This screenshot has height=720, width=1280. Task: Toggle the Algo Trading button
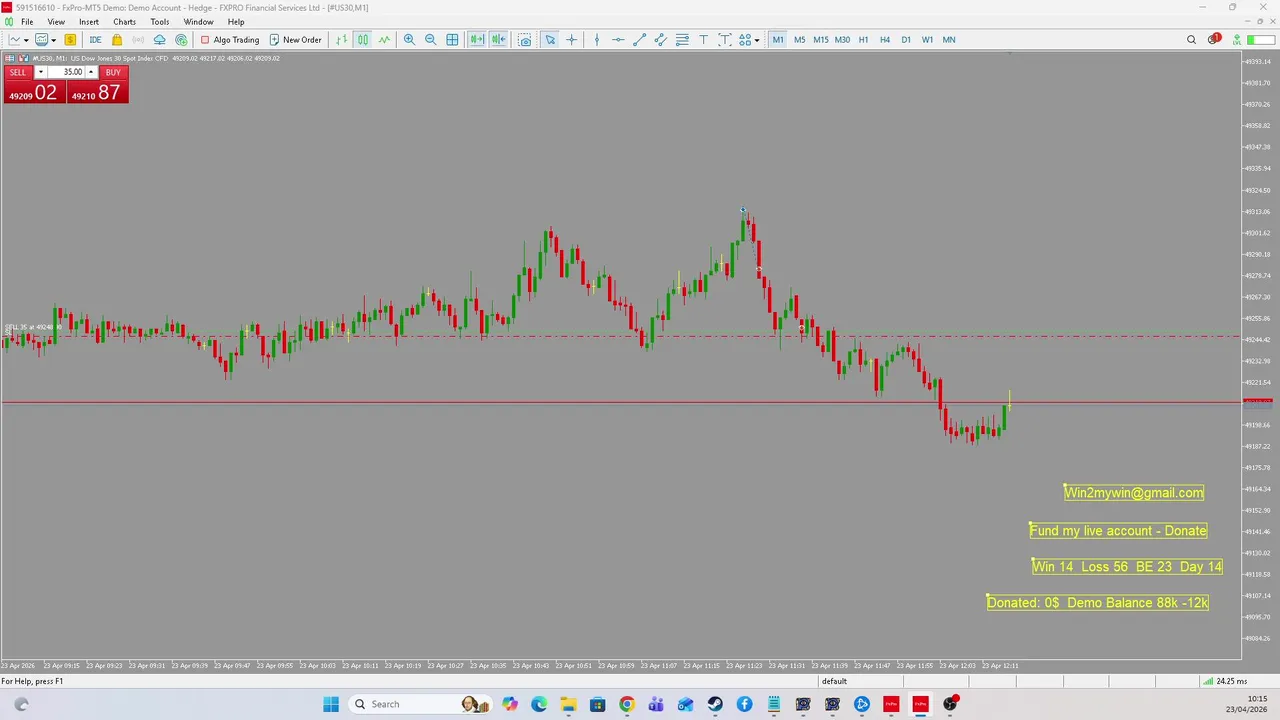(229, 40)
